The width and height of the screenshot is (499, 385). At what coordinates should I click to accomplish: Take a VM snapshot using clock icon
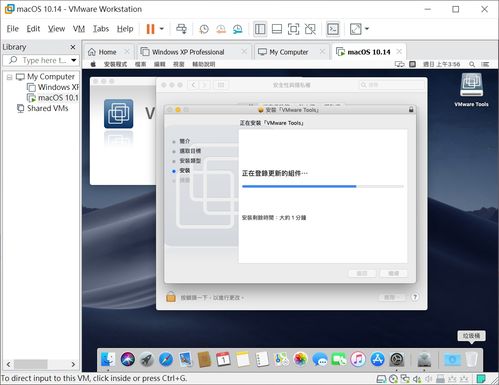click(x=204, y=29)
